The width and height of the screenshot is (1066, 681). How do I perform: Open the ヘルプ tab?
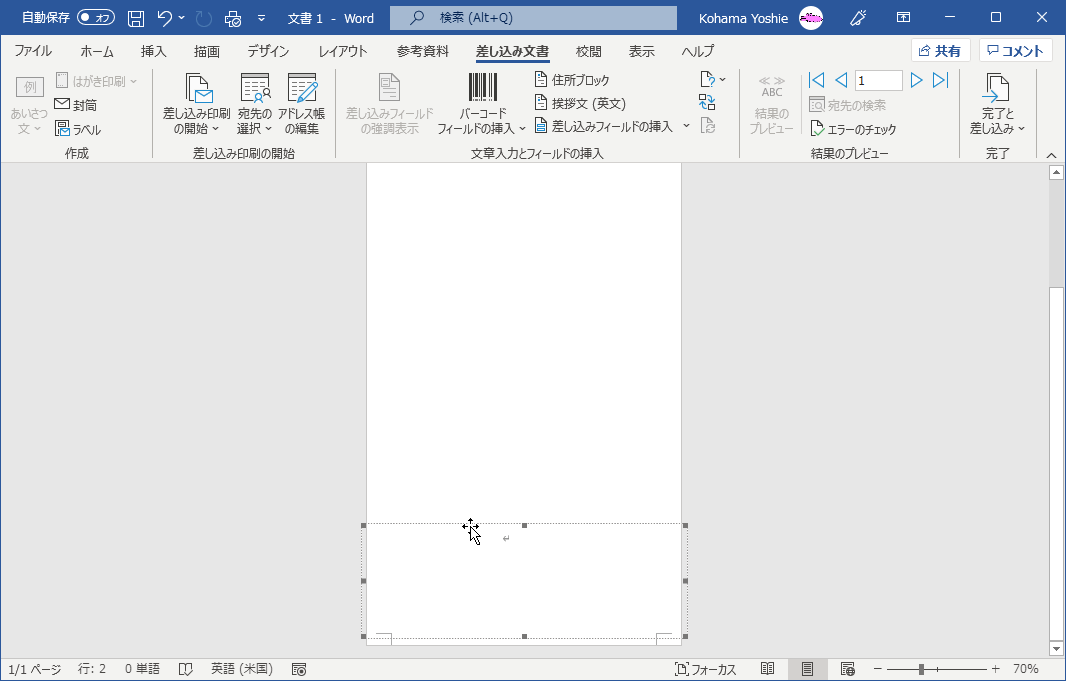point(698,51)
